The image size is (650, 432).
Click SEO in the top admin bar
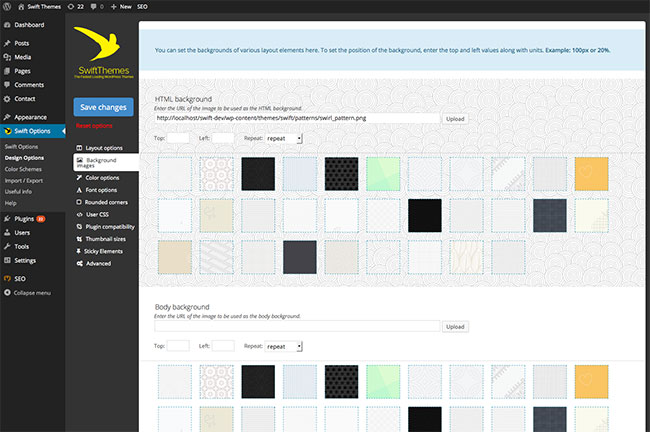(x=142, y=7)
